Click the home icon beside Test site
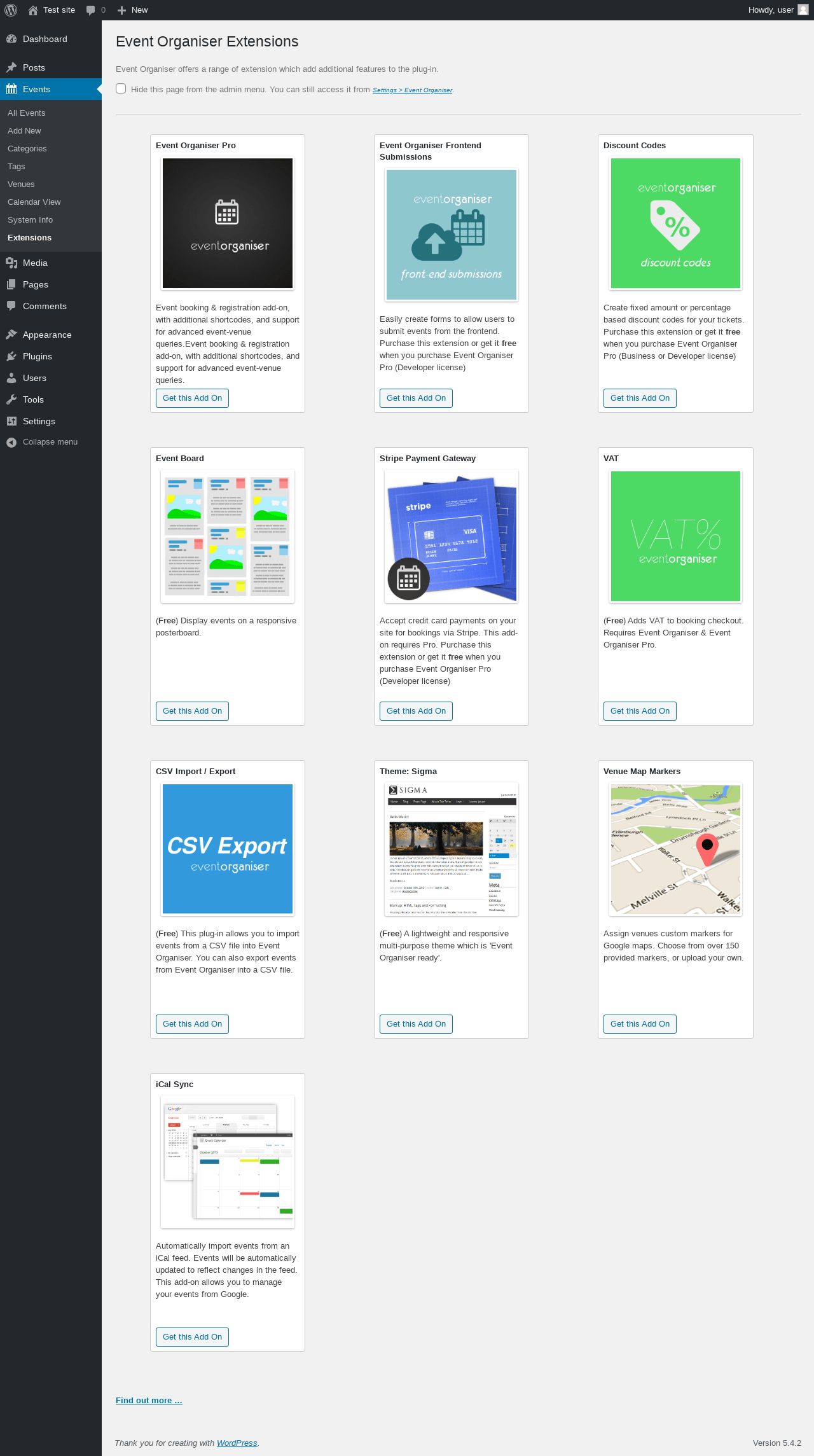 pyautogui.click(x=33, y=10)
